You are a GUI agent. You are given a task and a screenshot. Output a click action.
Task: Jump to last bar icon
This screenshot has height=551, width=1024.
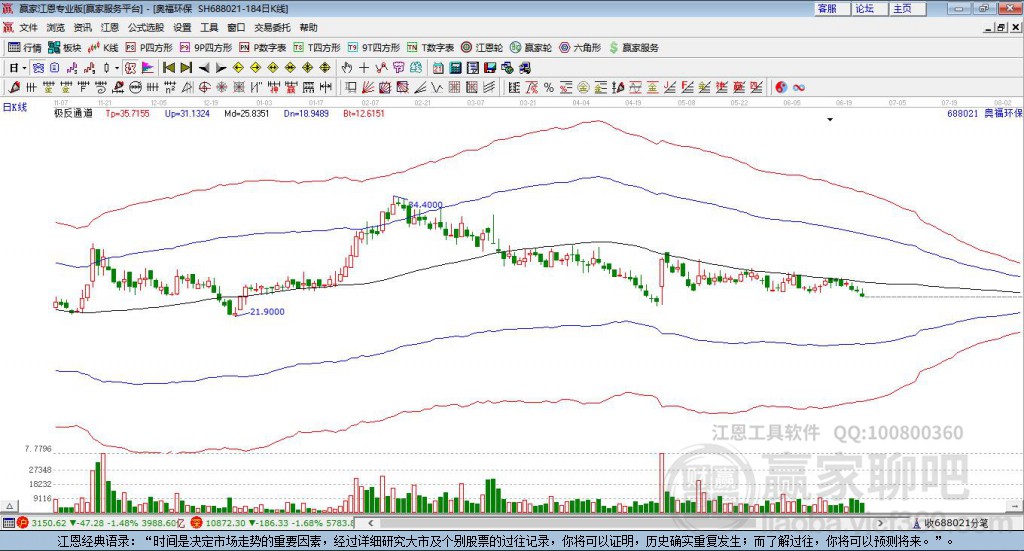tap(186, 68)
